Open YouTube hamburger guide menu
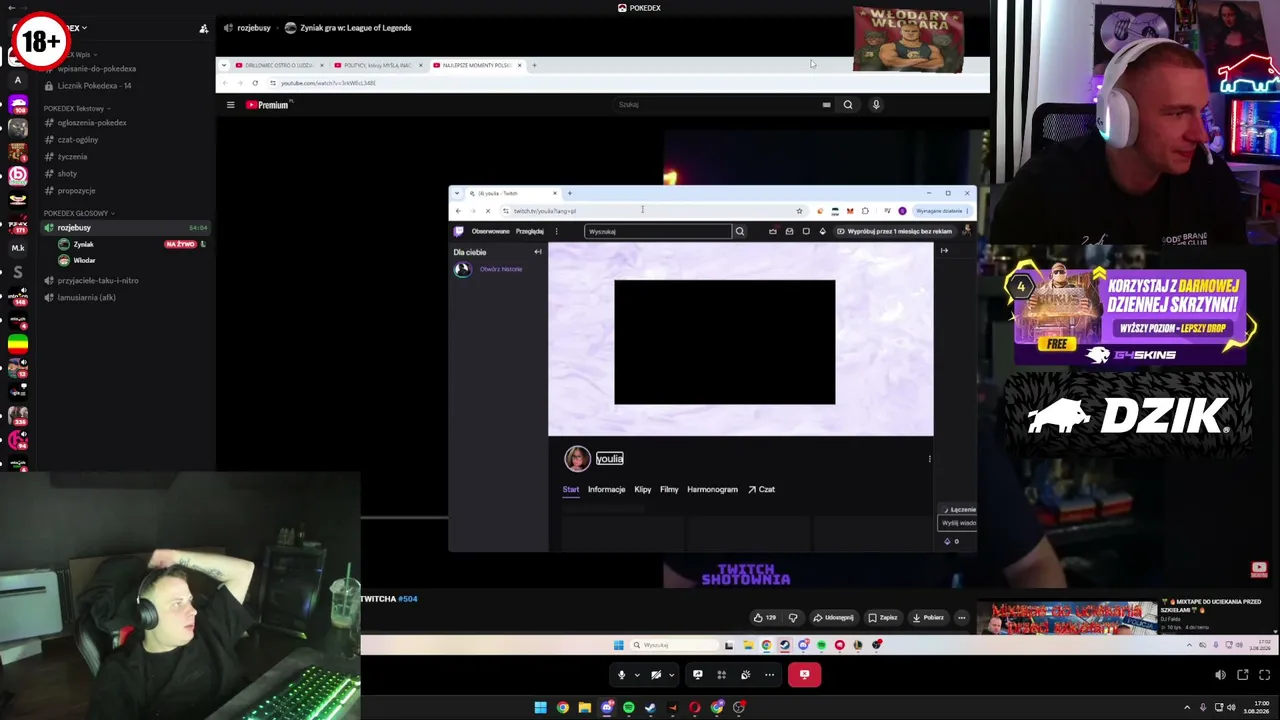 [x=230, y=104]
